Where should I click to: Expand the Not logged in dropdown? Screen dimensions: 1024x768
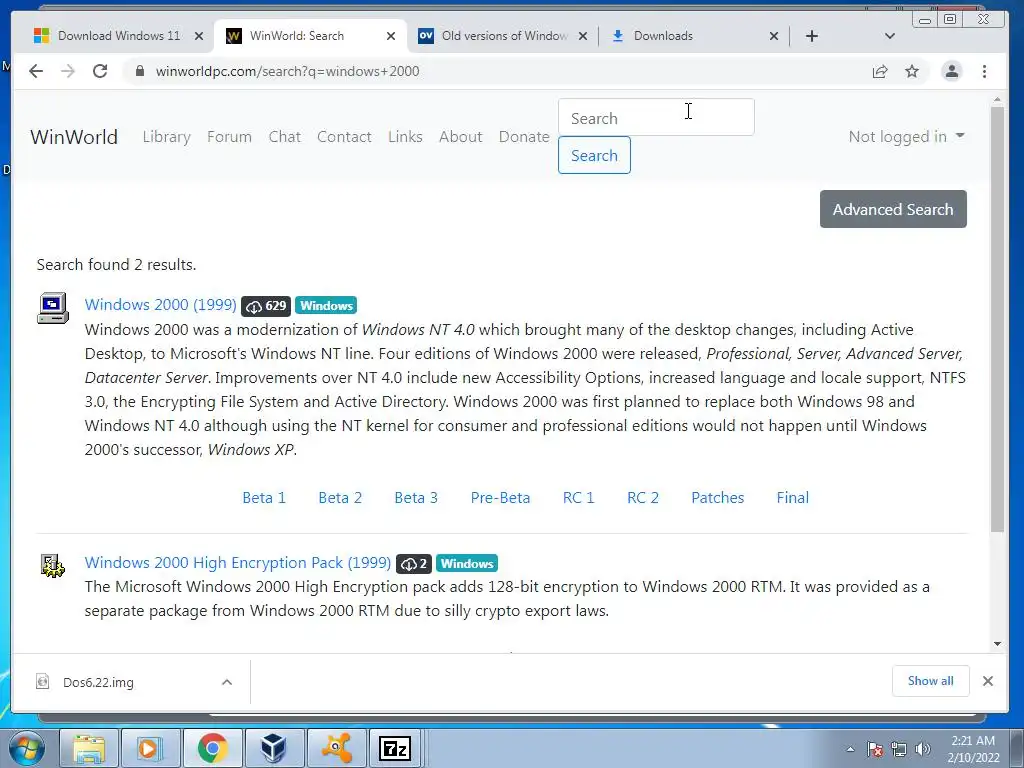point(906,136)
